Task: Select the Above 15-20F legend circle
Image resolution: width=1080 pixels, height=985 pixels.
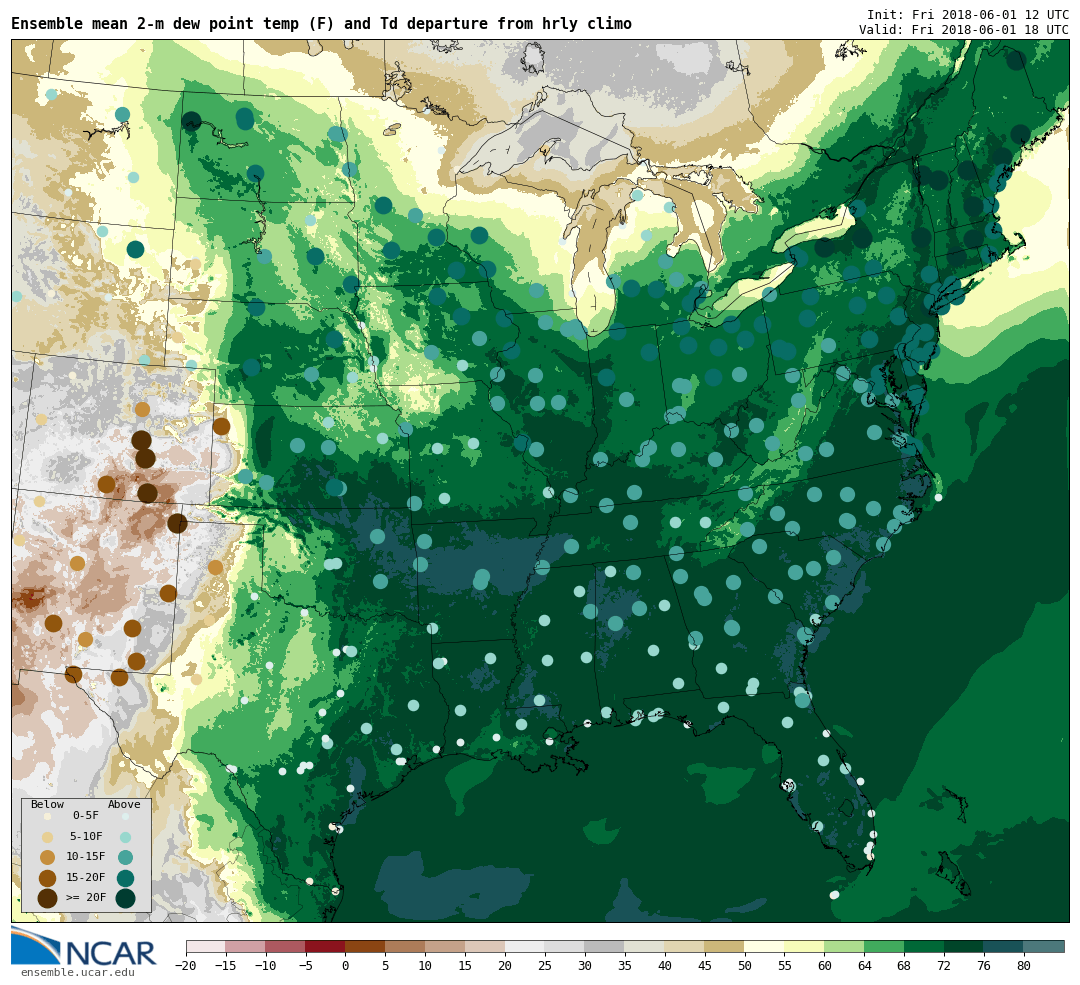Action: coord(125,878)
